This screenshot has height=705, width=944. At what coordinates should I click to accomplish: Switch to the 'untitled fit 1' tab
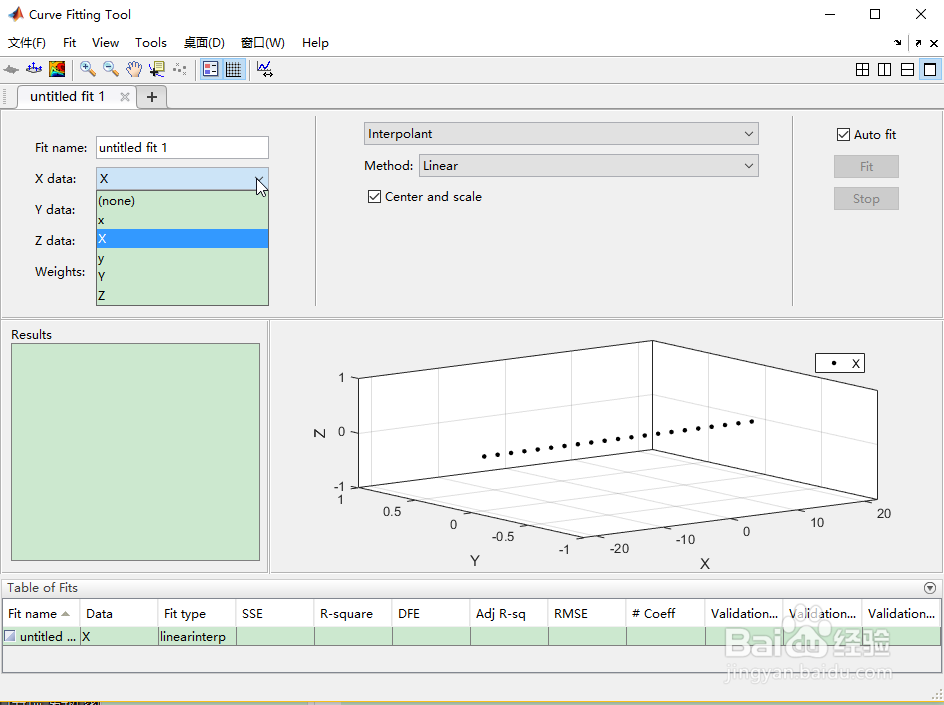(67, 96)
